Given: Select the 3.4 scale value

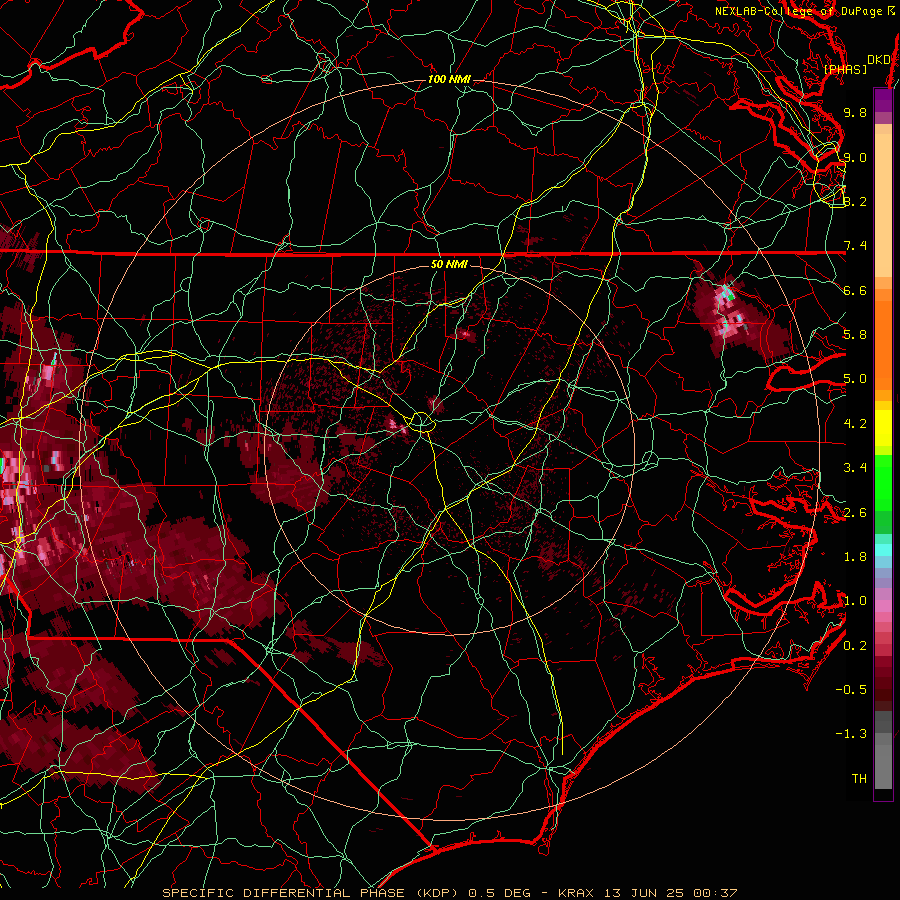Looking at the screenshot, I should (x=855, y=468).
